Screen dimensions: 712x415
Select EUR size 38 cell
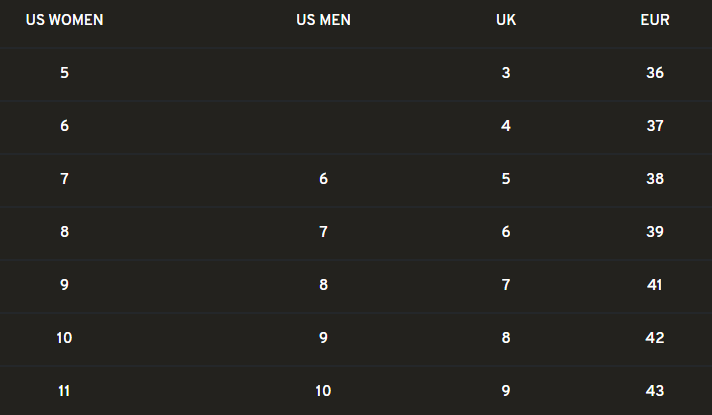(x=655, y=179)
